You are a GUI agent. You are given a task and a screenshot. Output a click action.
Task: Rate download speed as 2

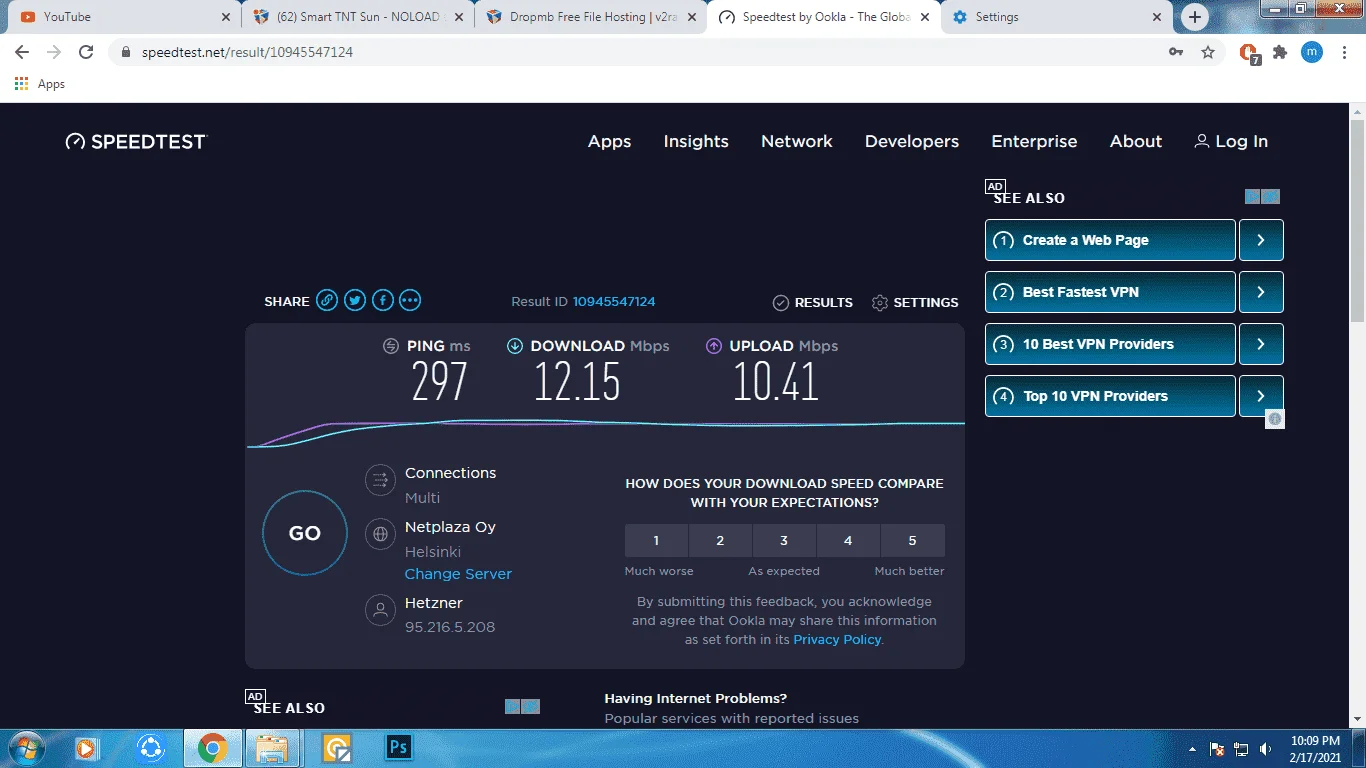click(x=720, y=540)
